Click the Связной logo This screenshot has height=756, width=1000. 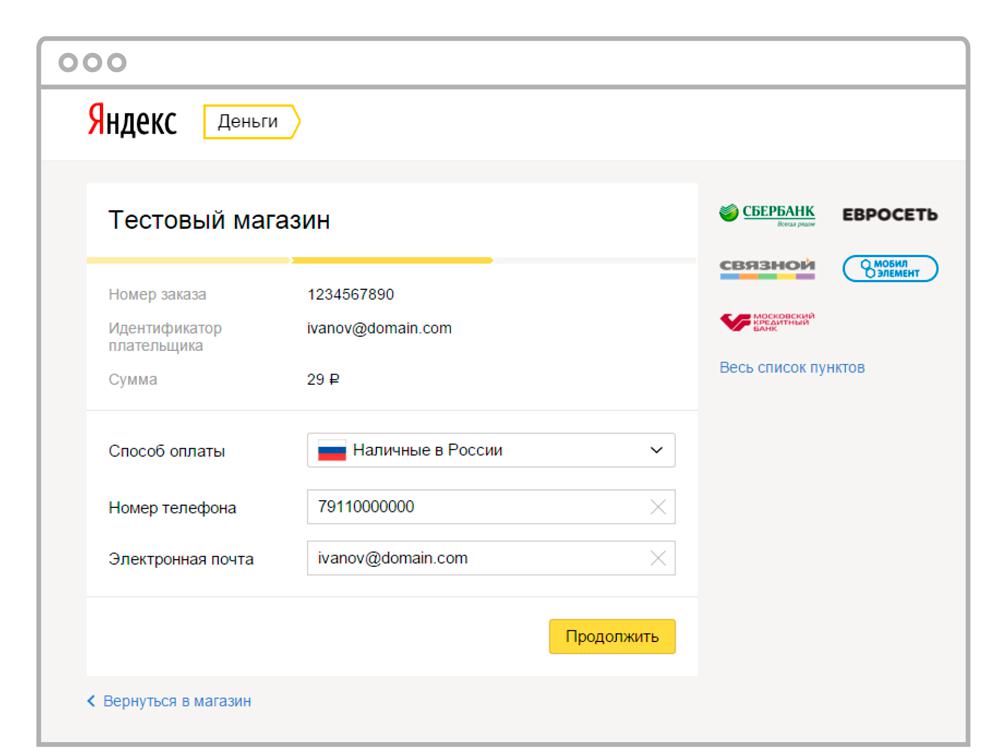765,266
